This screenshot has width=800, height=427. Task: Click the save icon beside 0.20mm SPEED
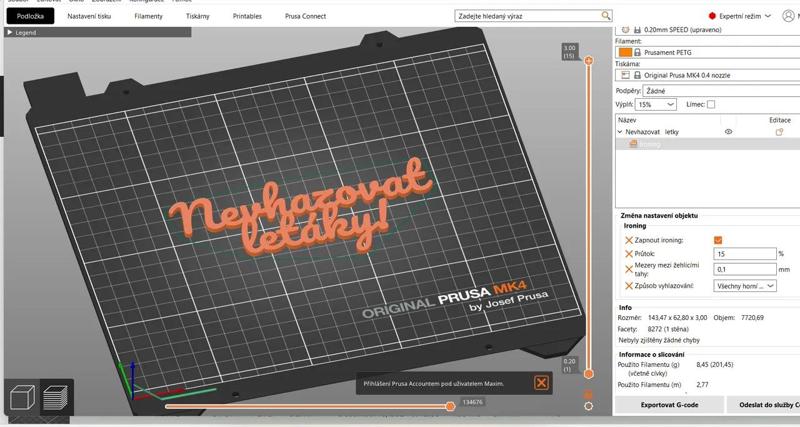click(x=637, y=30)
